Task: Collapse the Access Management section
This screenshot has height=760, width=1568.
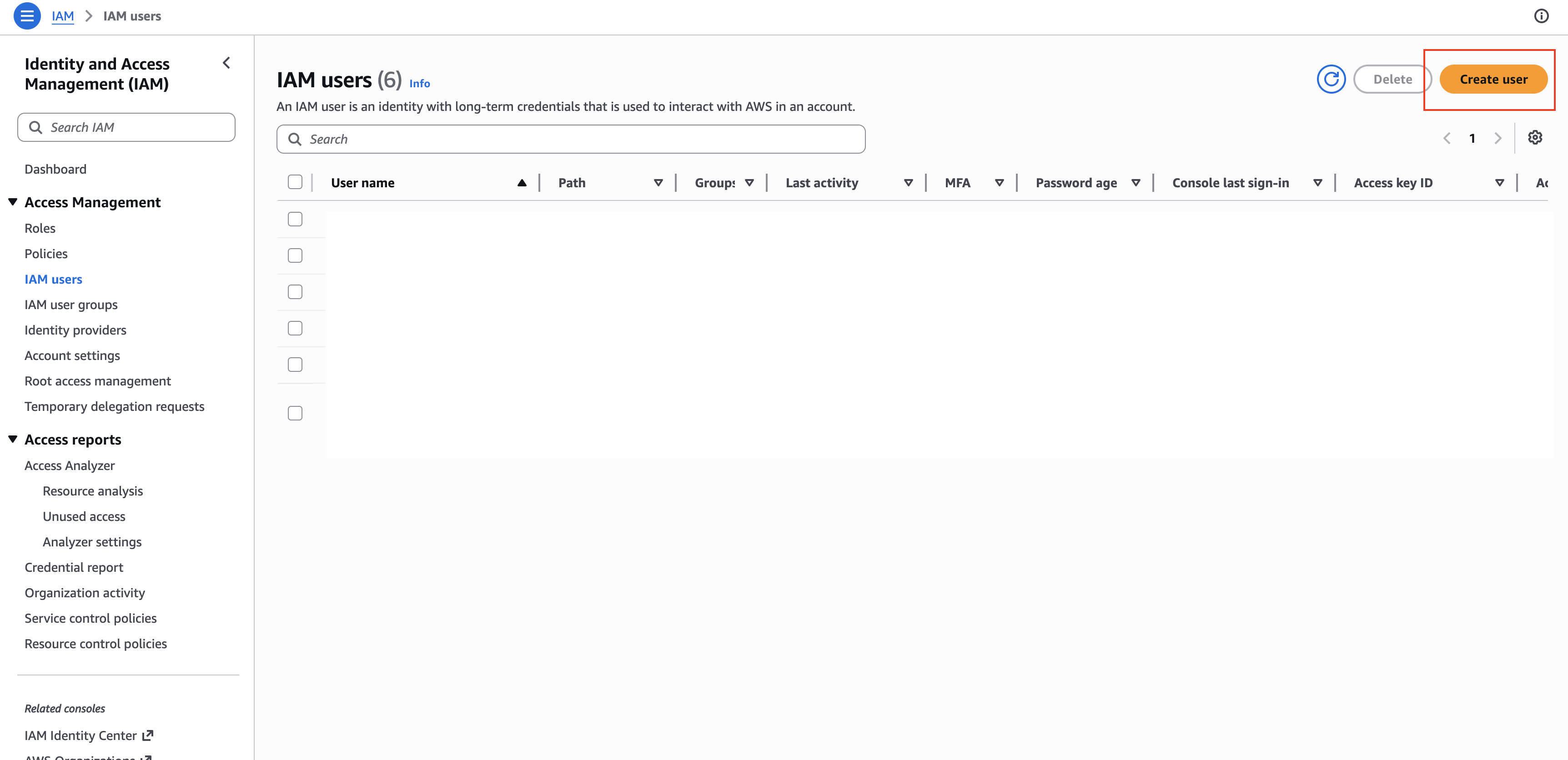Action: click(13, 201)
